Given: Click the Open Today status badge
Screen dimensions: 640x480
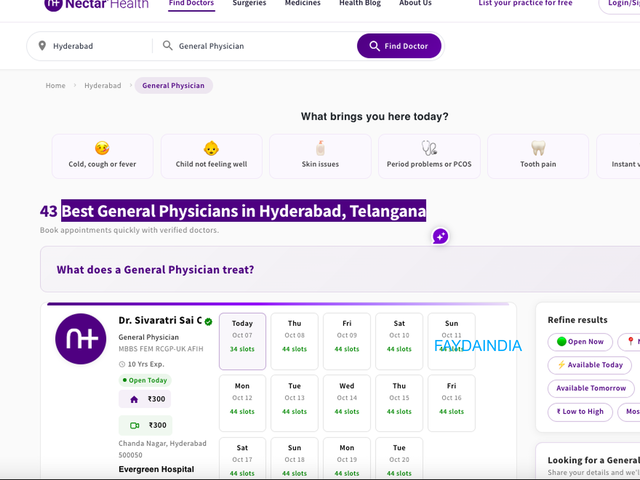Looking at the screenshot, I should (x=145, y=380).
